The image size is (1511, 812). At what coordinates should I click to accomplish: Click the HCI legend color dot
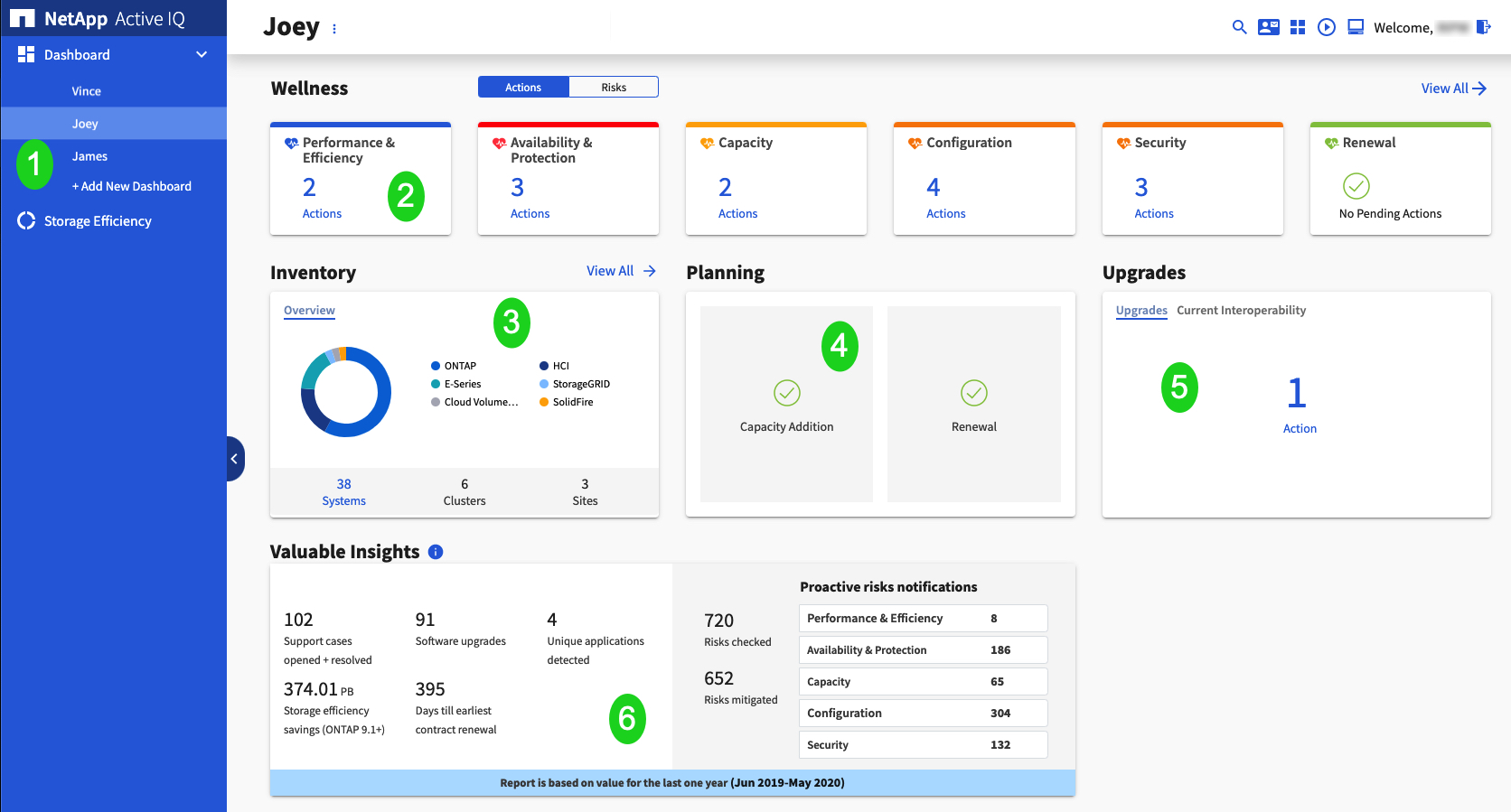click(x=544, y=366)
